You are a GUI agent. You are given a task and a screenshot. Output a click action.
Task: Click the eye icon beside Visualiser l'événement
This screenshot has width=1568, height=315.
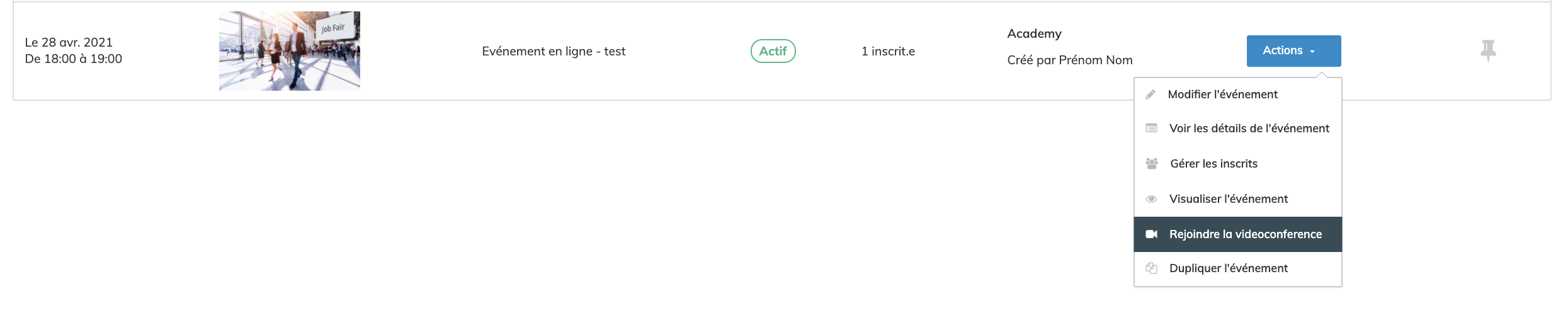(1151, 199)
